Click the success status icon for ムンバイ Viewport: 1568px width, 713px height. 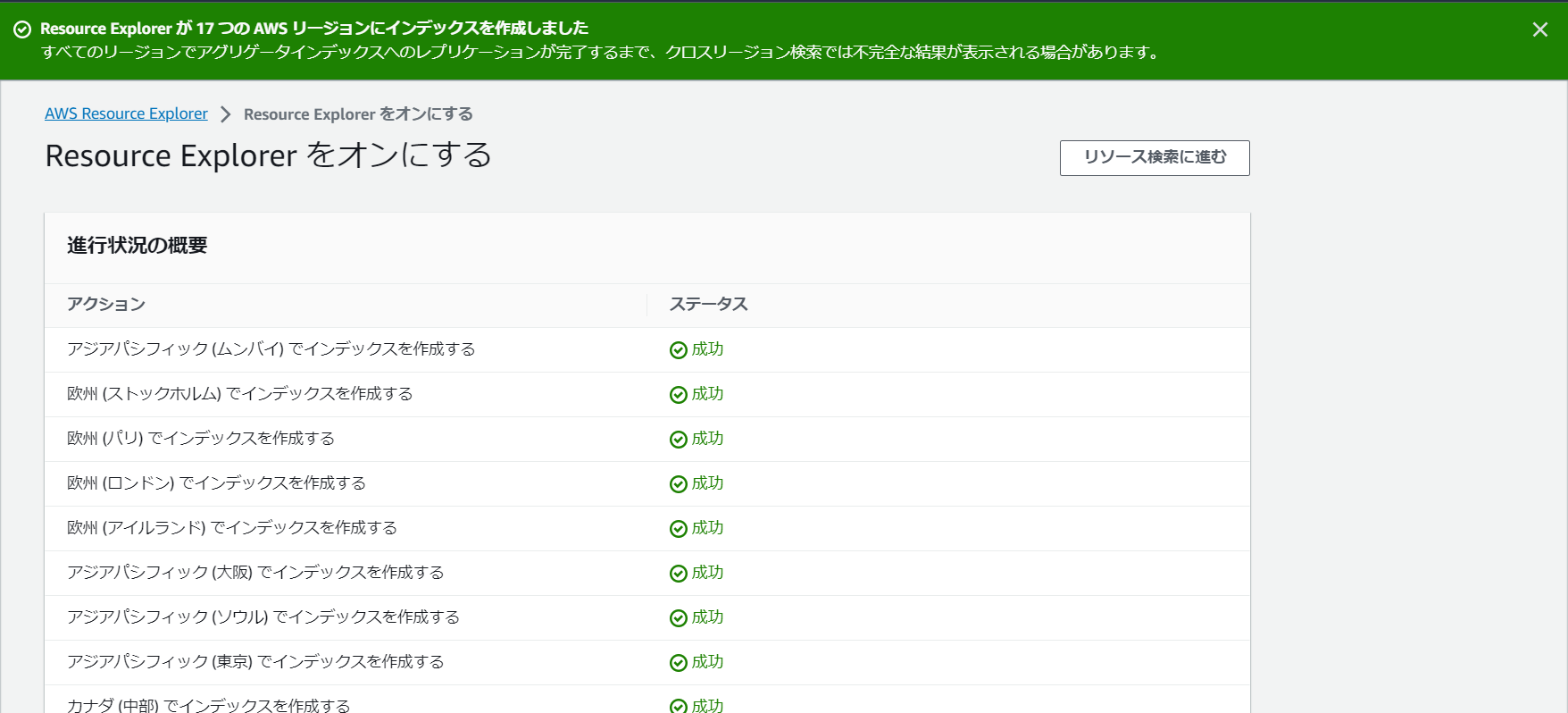pyautogui.click(x=679, y=350)
